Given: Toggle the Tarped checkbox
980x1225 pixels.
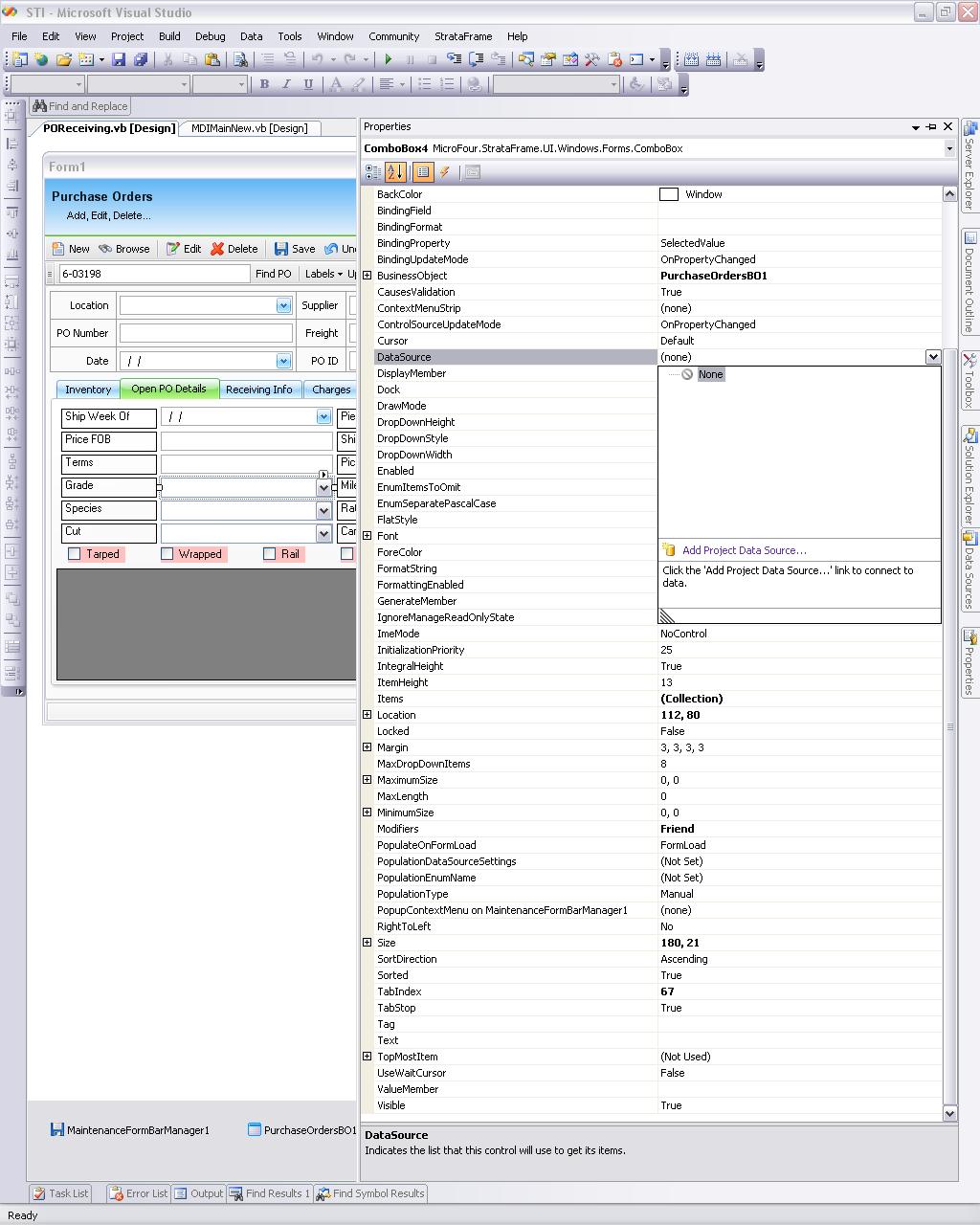Looking at the screenshot, I should 75,554.
